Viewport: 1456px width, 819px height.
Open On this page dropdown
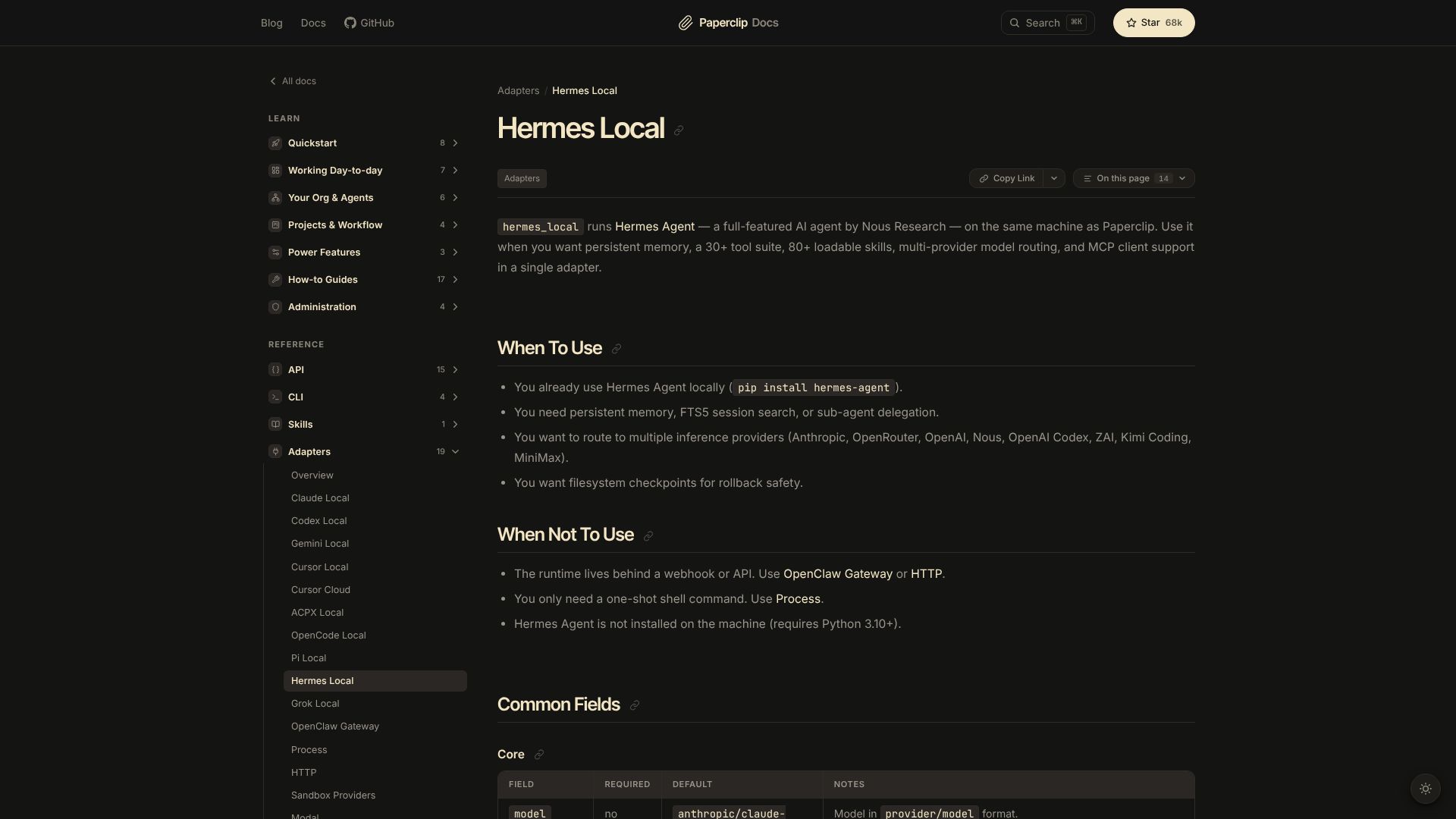1134,178
